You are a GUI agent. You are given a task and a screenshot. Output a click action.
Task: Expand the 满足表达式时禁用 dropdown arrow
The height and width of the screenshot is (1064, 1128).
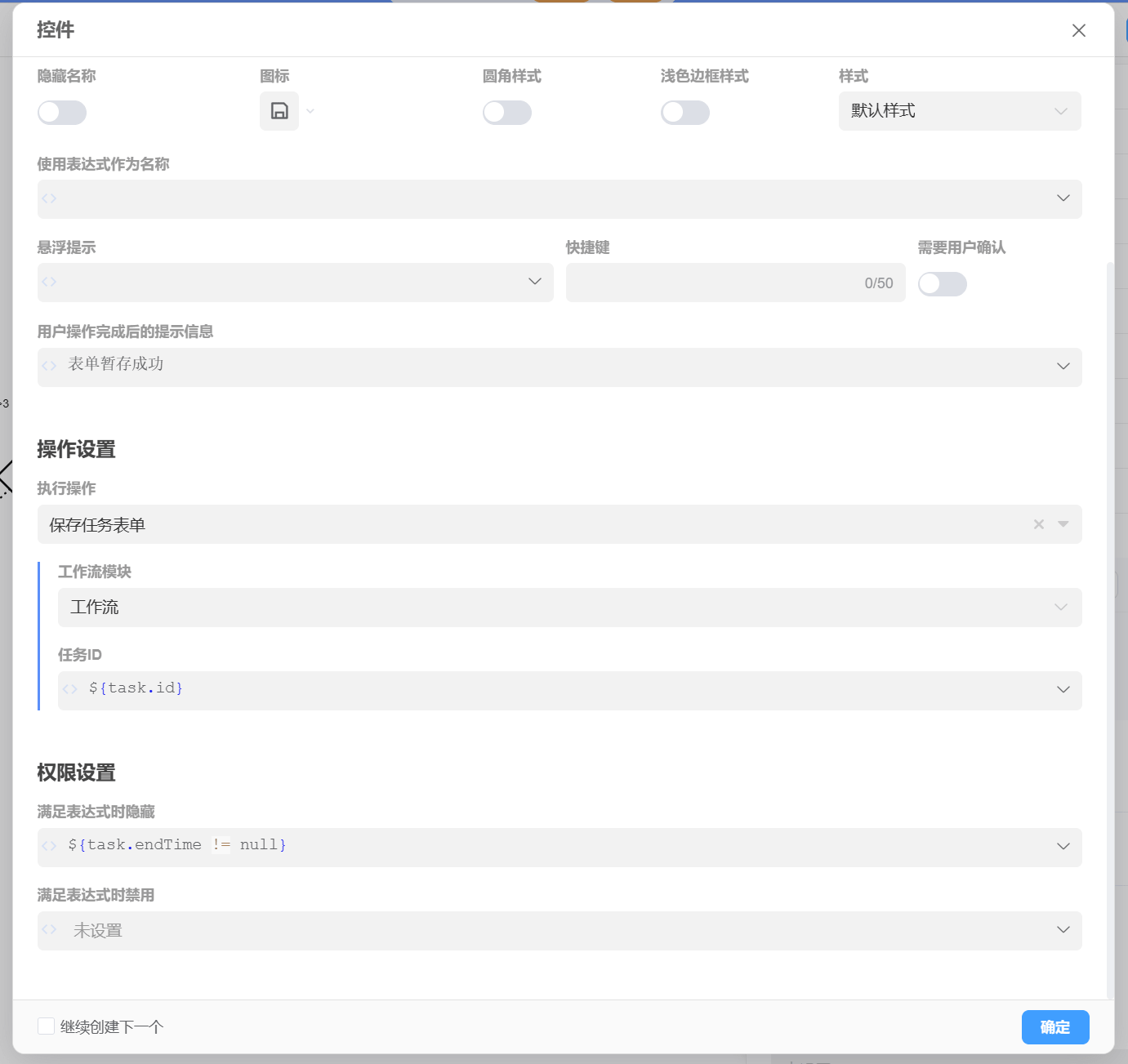tap(1063, 930)
